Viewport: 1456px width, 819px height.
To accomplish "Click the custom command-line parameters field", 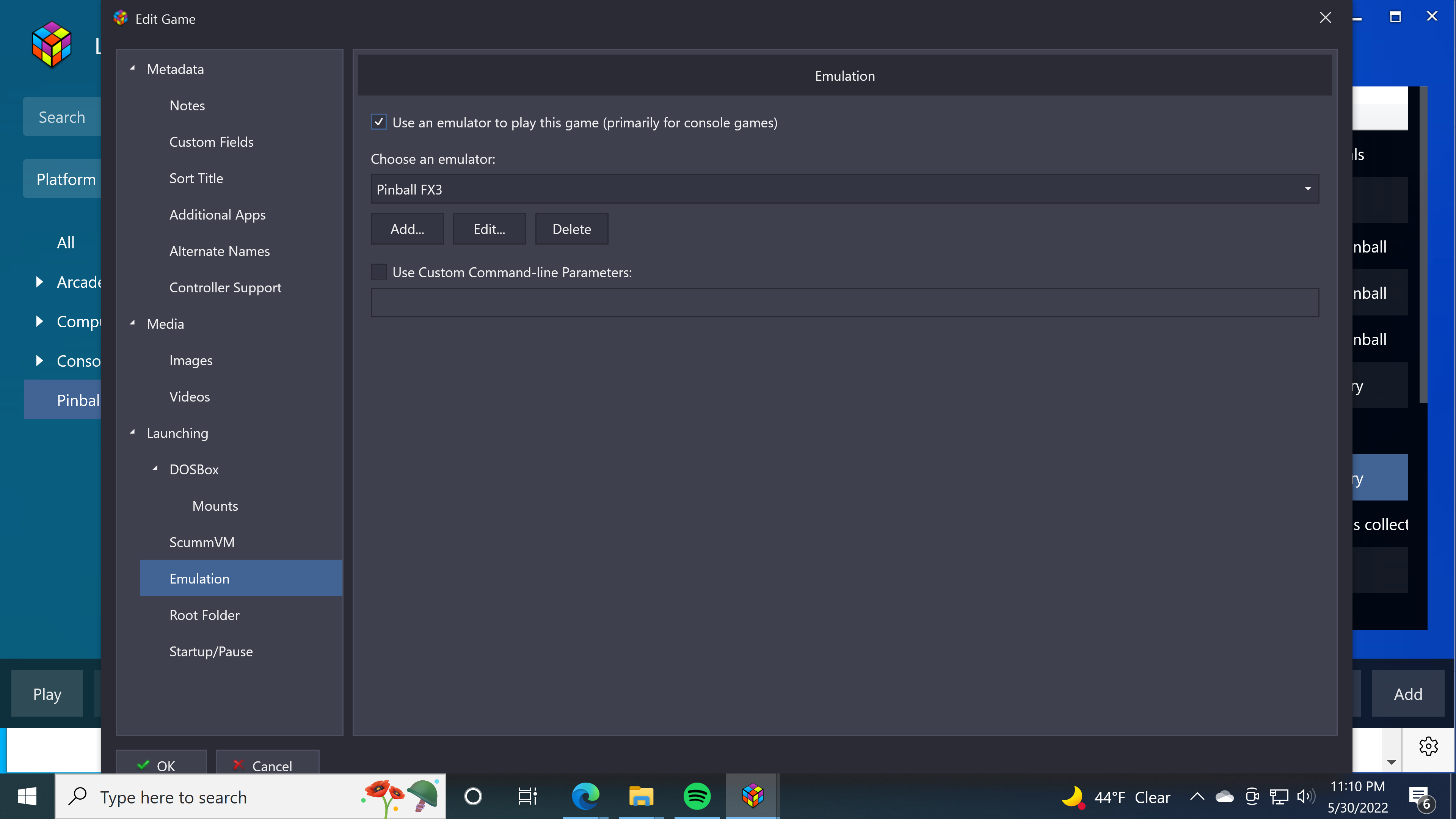I will pos(844,303).
